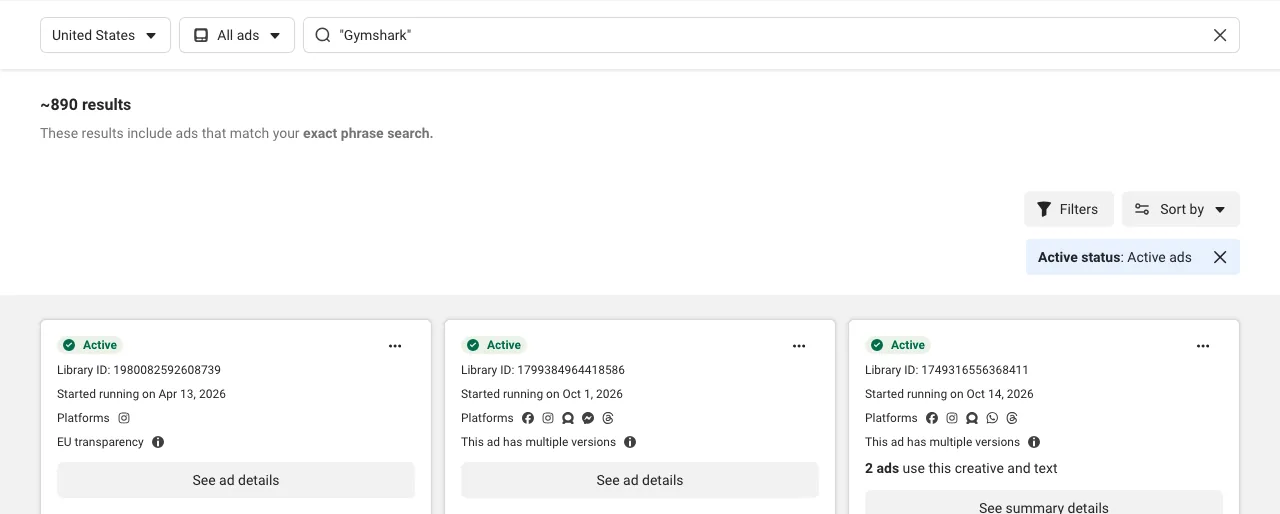Screen dimensions: 1280x514
Task: Open the All ads category dropdown
Action: pos(237,35)
